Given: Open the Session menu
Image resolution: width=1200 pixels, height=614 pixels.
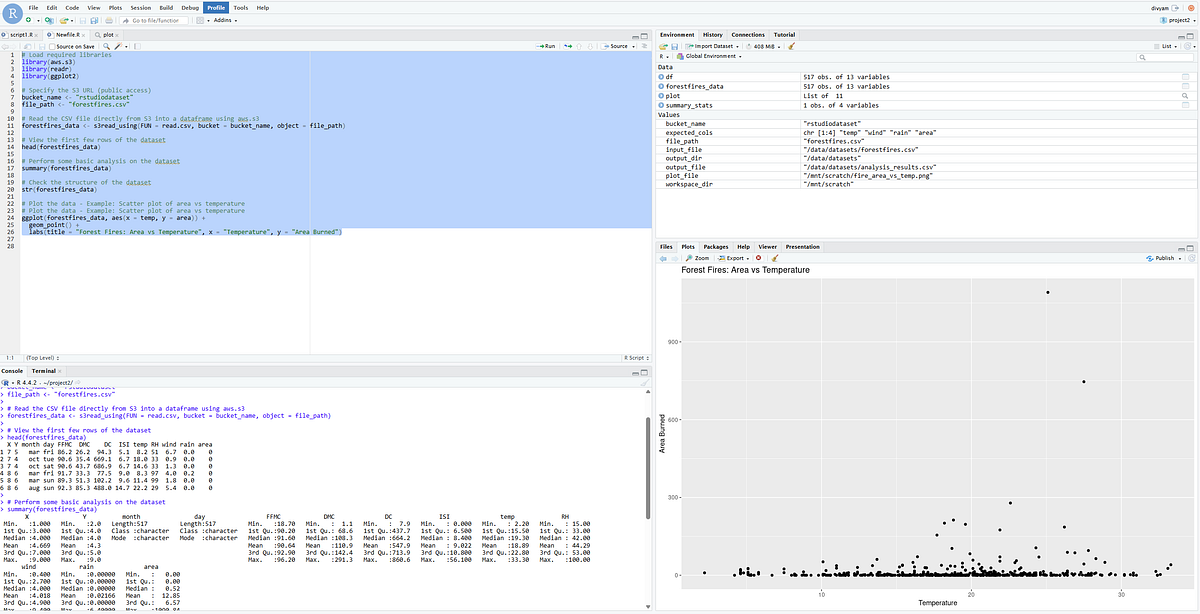Looking at the screenshot, I should [x=140, y=7].
